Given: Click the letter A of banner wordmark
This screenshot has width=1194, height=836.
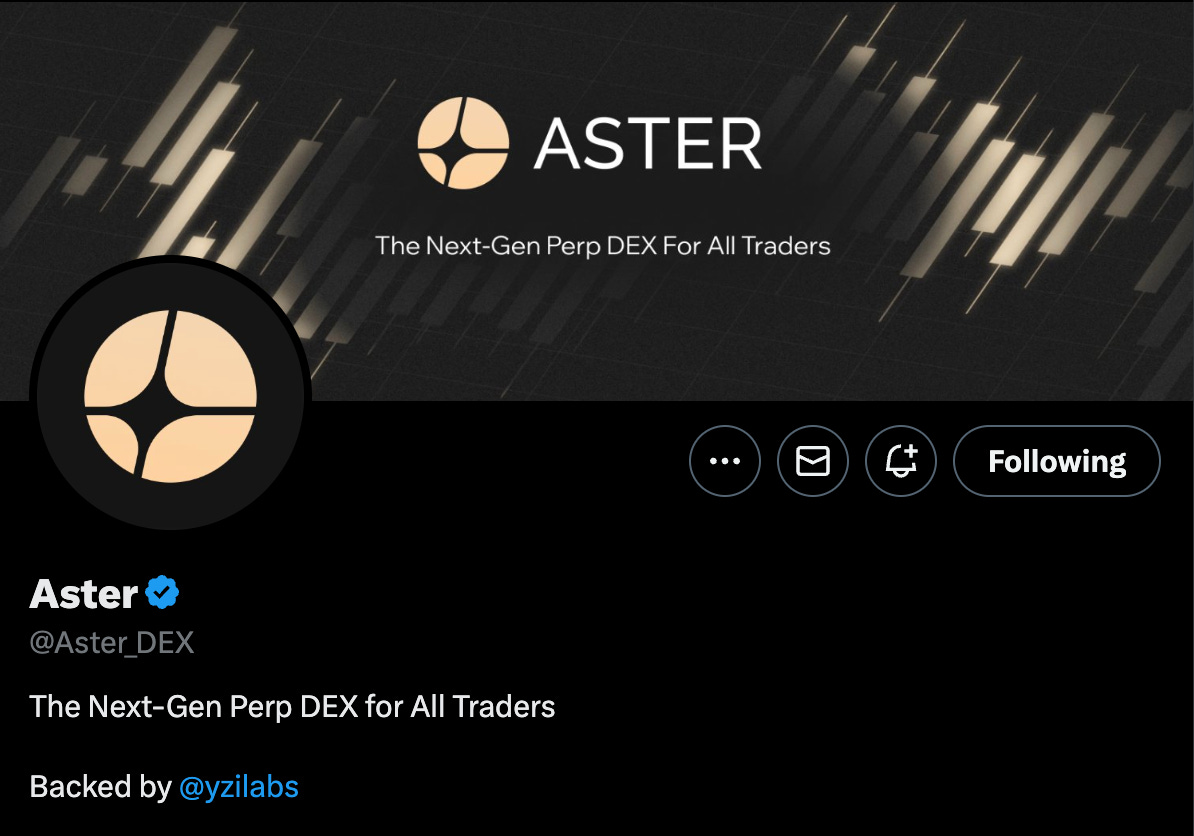Looking at the screenshot, I should 558,144.
